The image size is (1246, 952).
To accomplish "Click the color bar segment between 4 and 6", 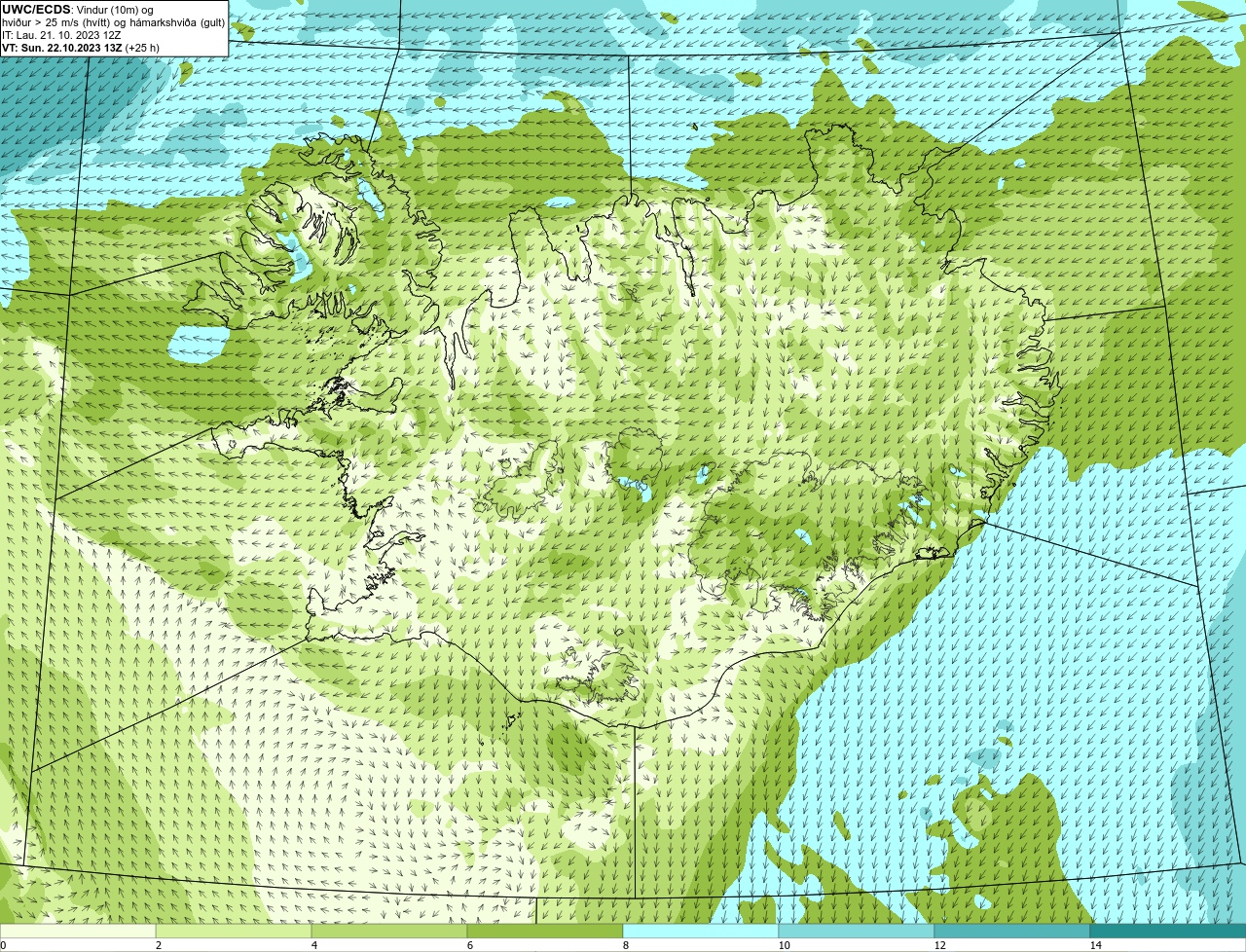I will (x=389, y=931).
